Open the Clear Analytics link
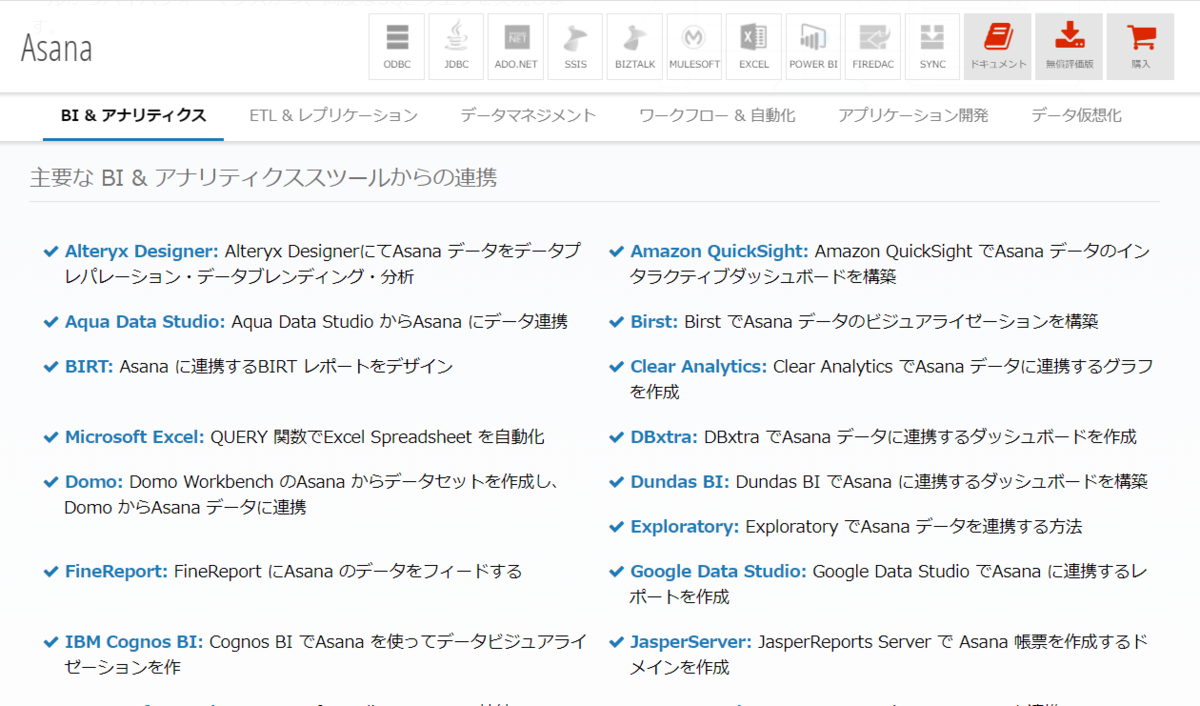Image resolution: width=1200 pixels, height=706 pixels. pyautogui.click(x=699, y=367)
